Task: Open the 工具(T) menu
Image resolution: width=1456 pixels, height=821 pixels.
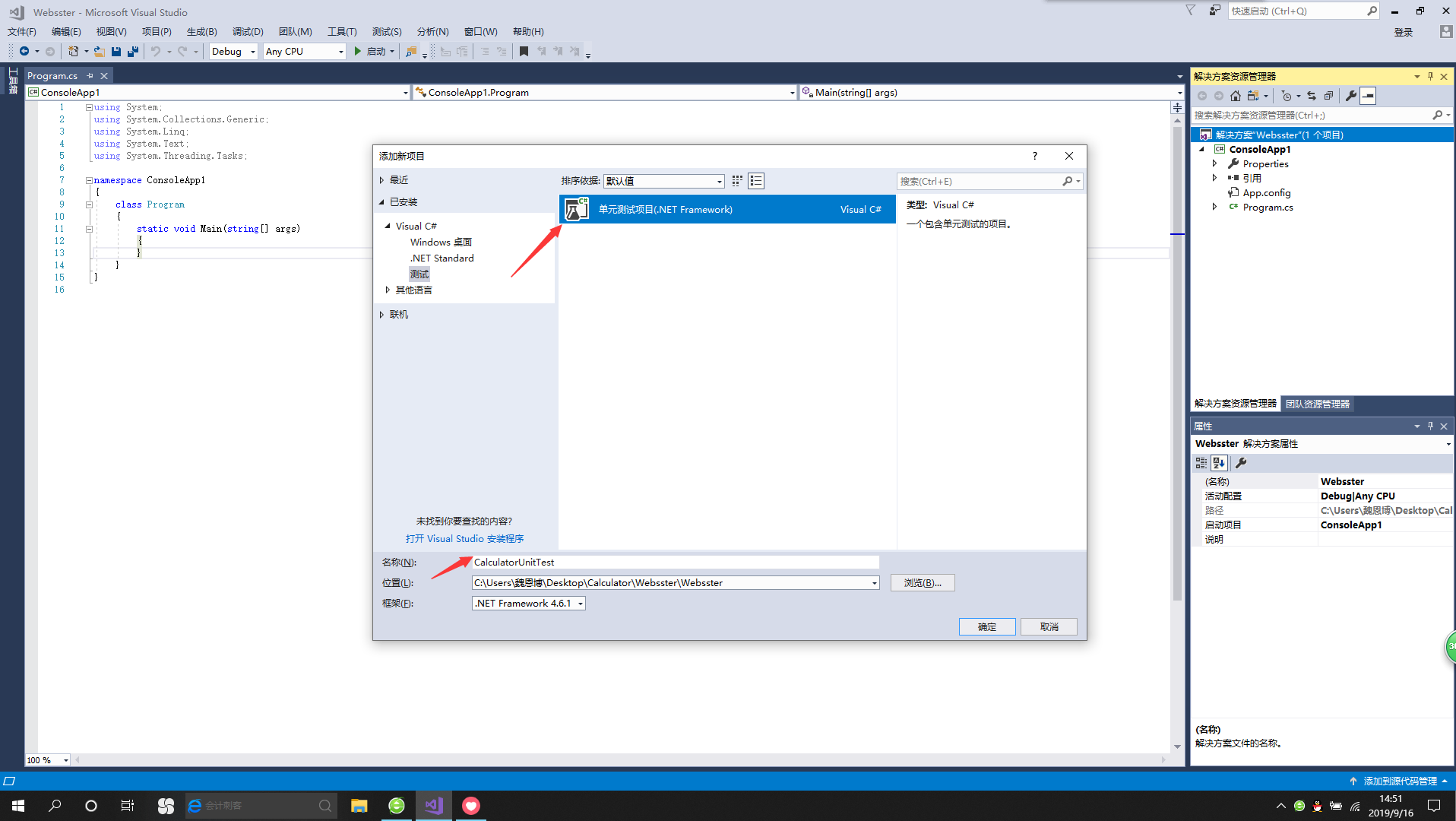Action: [342, 31]
